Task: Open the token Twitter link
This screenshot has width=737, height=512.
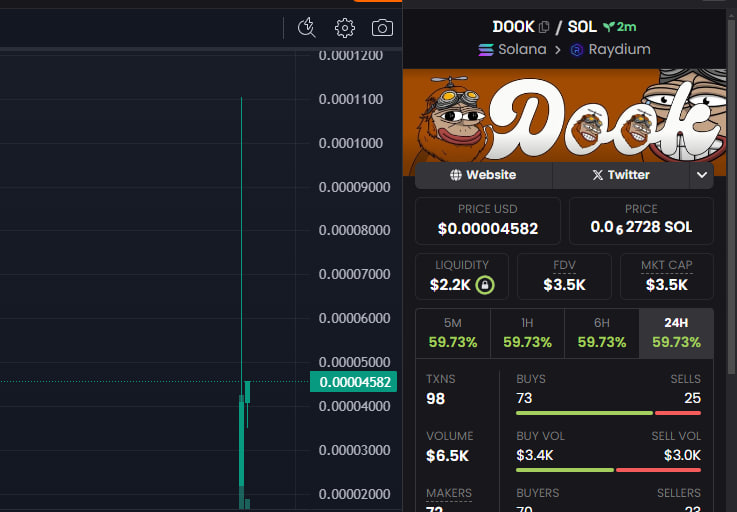Action: coord(621,175)
